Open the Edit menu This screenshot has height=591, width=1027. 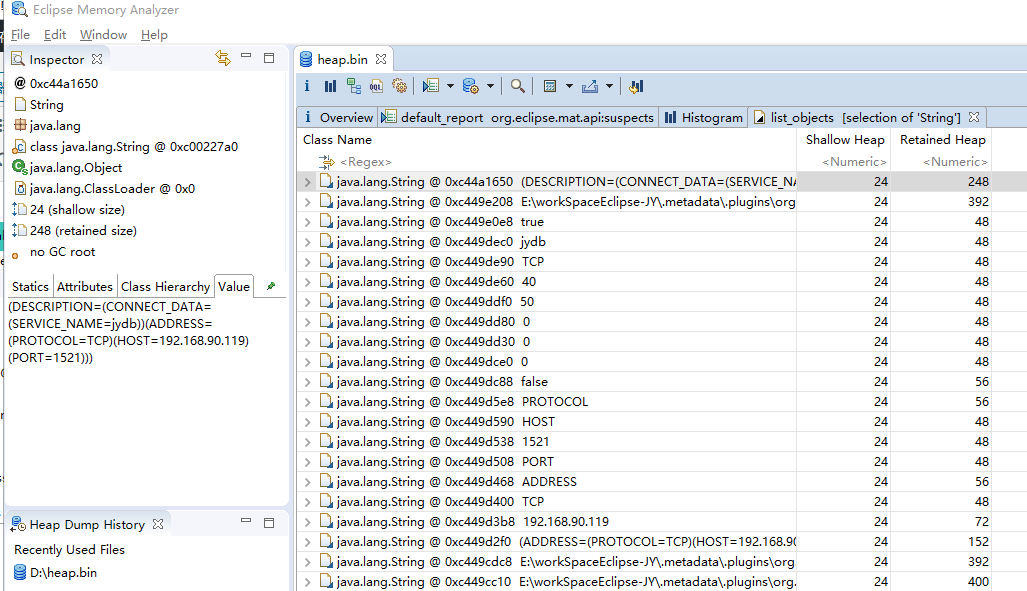tap(55, 35)
